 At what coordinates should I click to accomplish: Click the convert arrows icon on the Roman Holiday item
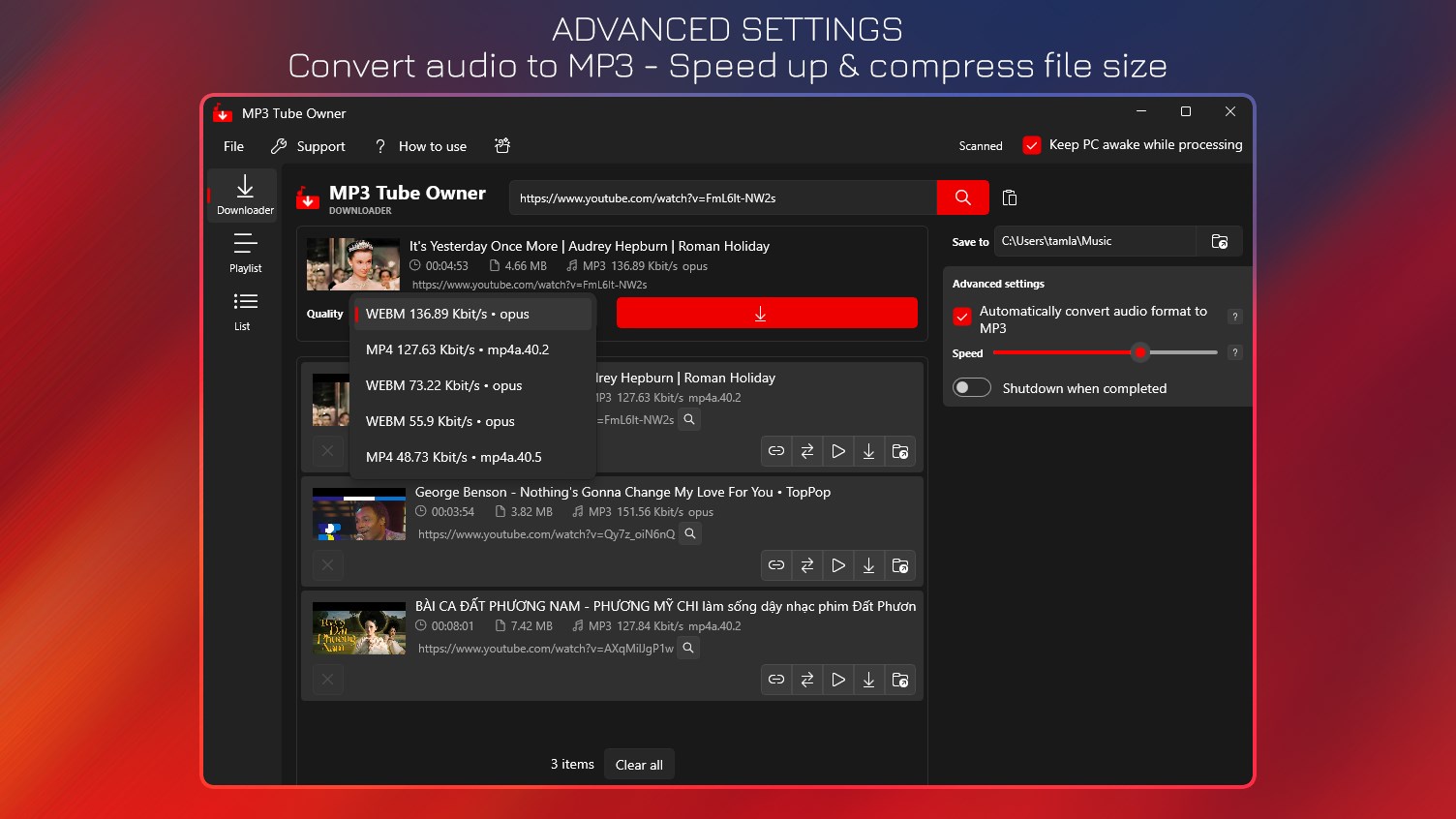(806, 451)
